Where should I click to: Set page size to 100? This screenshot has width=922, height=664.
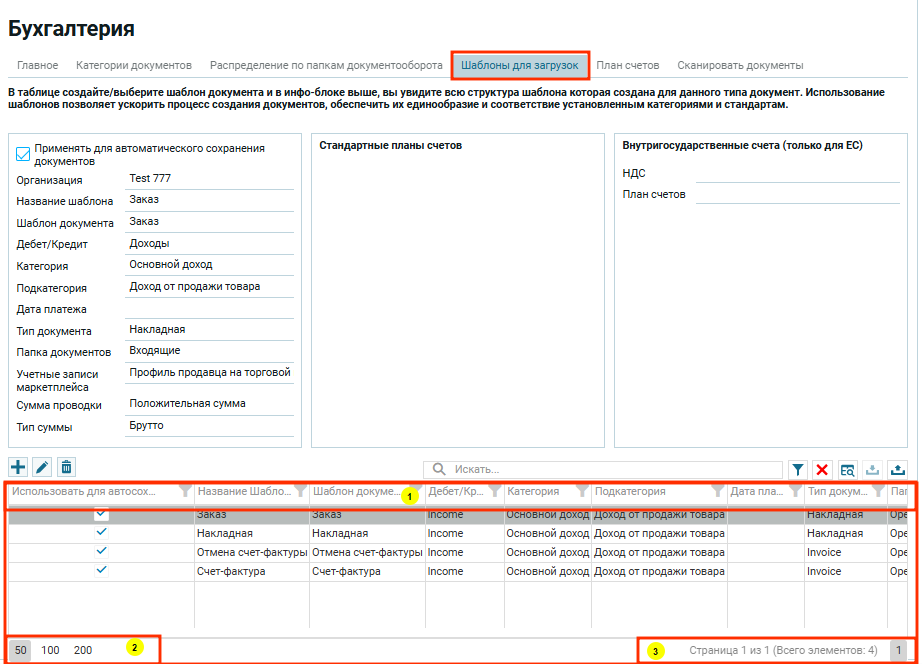pyautogui.click(x=50, y=650)
